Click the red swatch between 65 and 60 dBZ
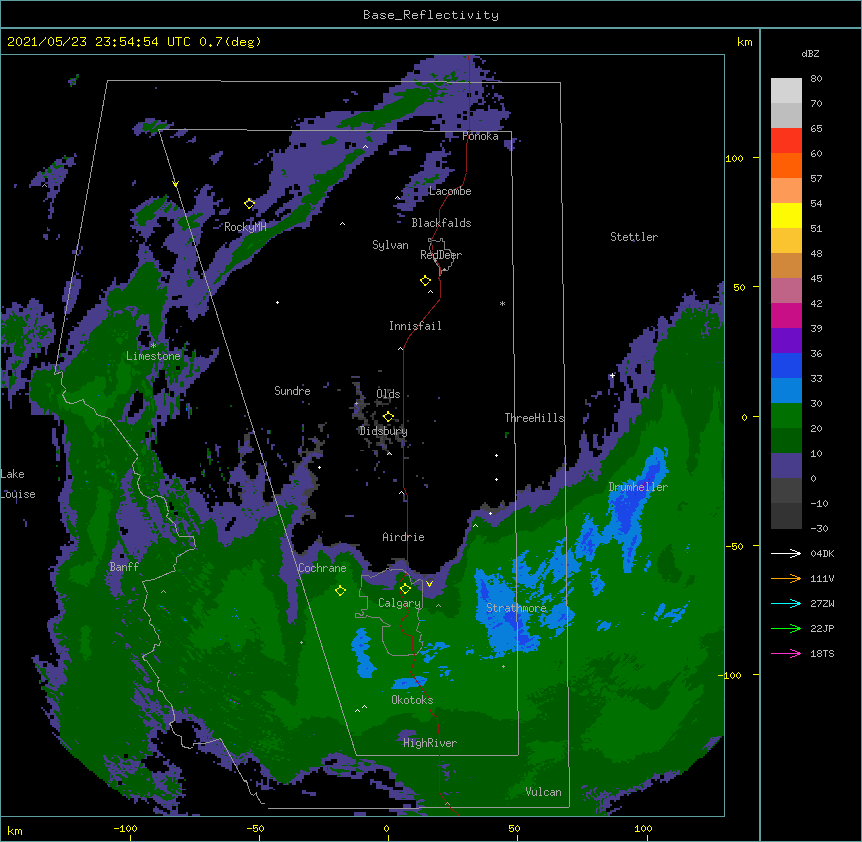 pyautogui.click(x=786, y=140)
